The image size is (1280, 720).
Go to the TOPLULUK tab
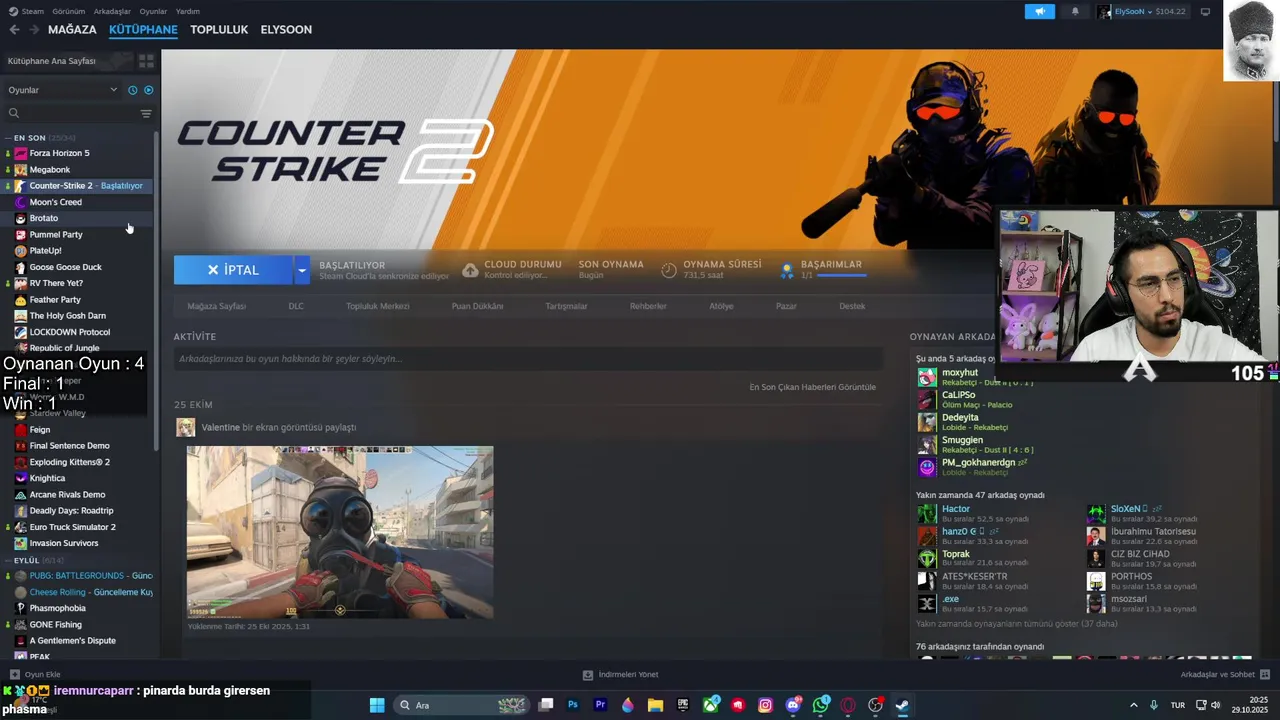click(219, 30)
